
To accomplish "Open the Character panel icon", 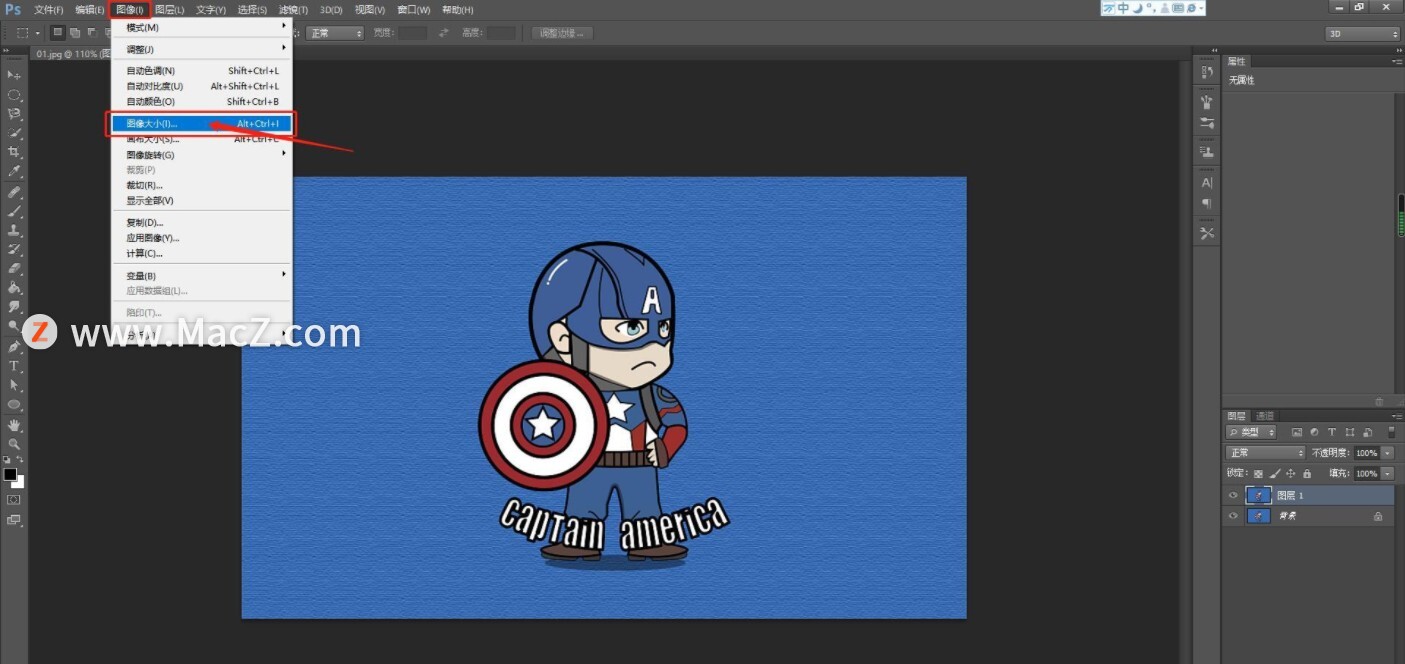I will [1207, 183].
